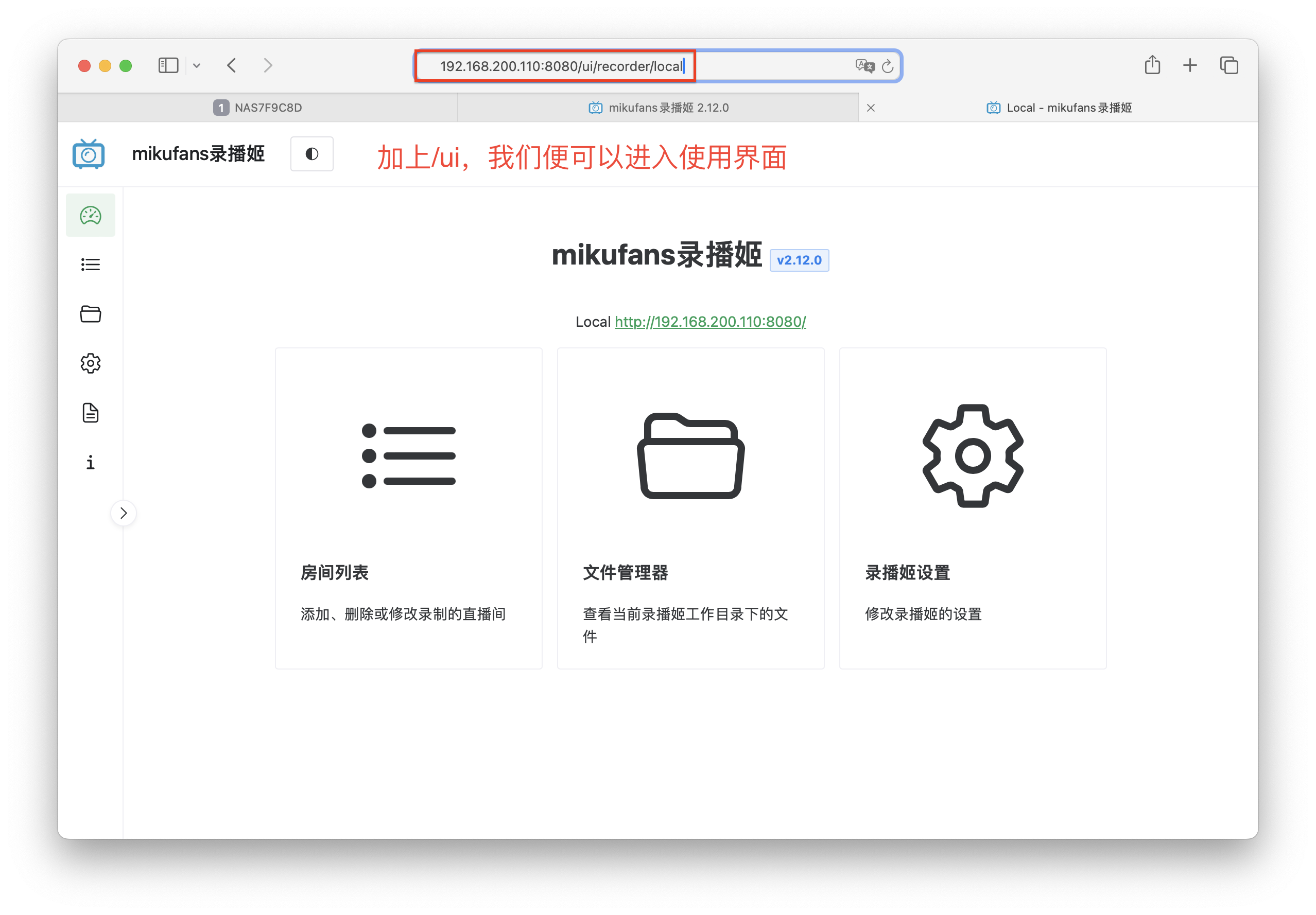The height and width of the screenshot is (915, 1316).
Task: Open the 录播姬设置 card
Action: pyautogui.click(x=973, y=508)
